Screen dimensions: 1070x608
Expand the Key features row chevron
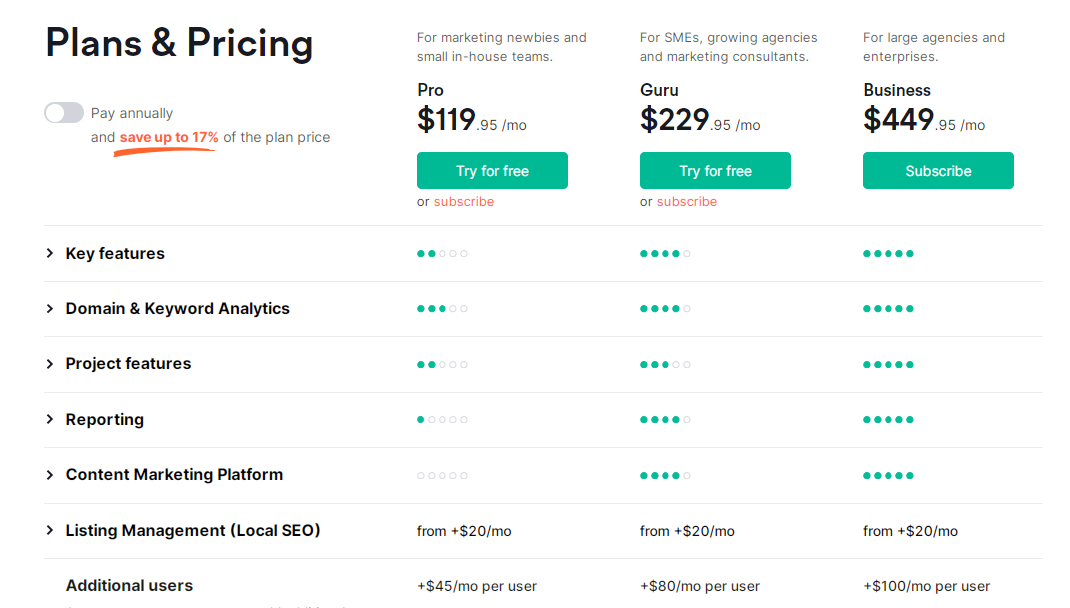pyautogui.click(x=49, y=254)
